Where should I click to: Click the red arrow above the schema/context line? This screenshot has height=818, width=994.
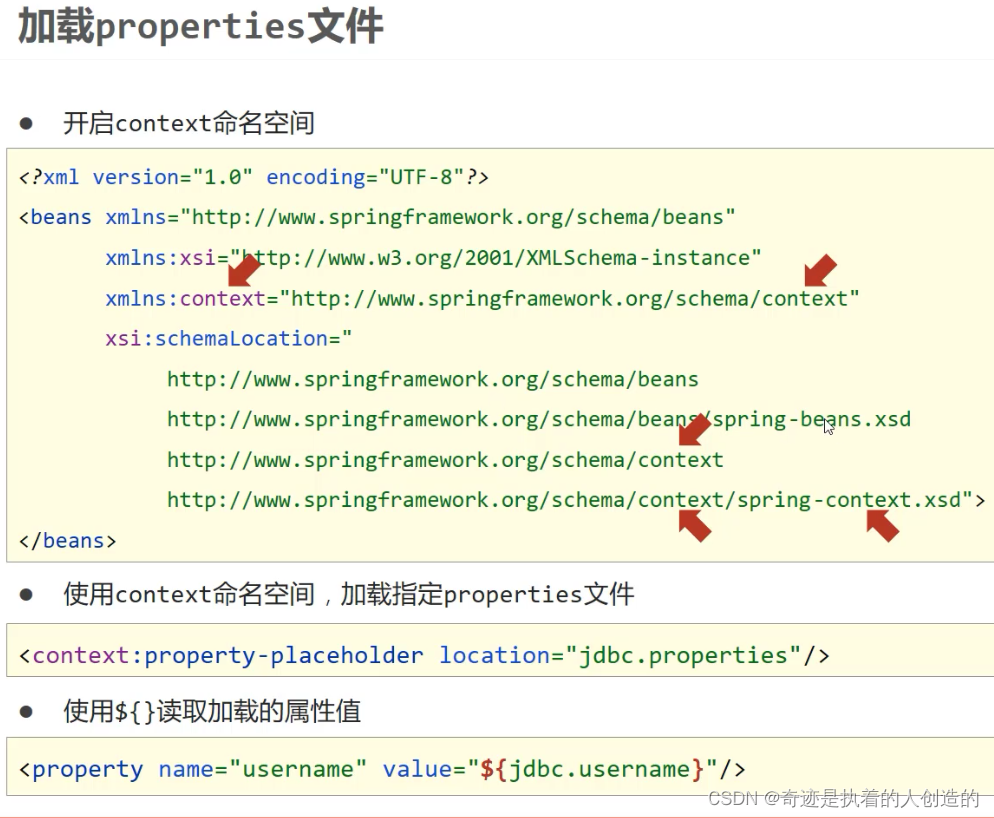click(x=694, y=430)
